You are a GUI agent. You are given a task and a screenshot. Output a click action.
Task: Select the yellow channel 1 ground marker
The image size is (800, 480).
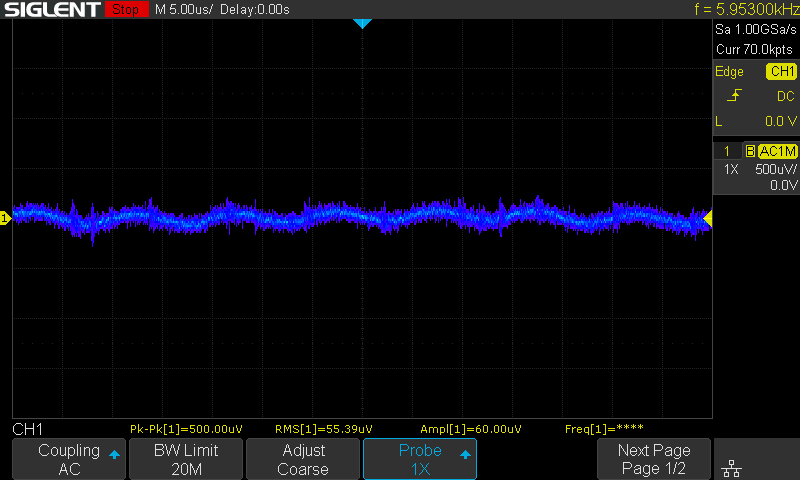point(5,217)
